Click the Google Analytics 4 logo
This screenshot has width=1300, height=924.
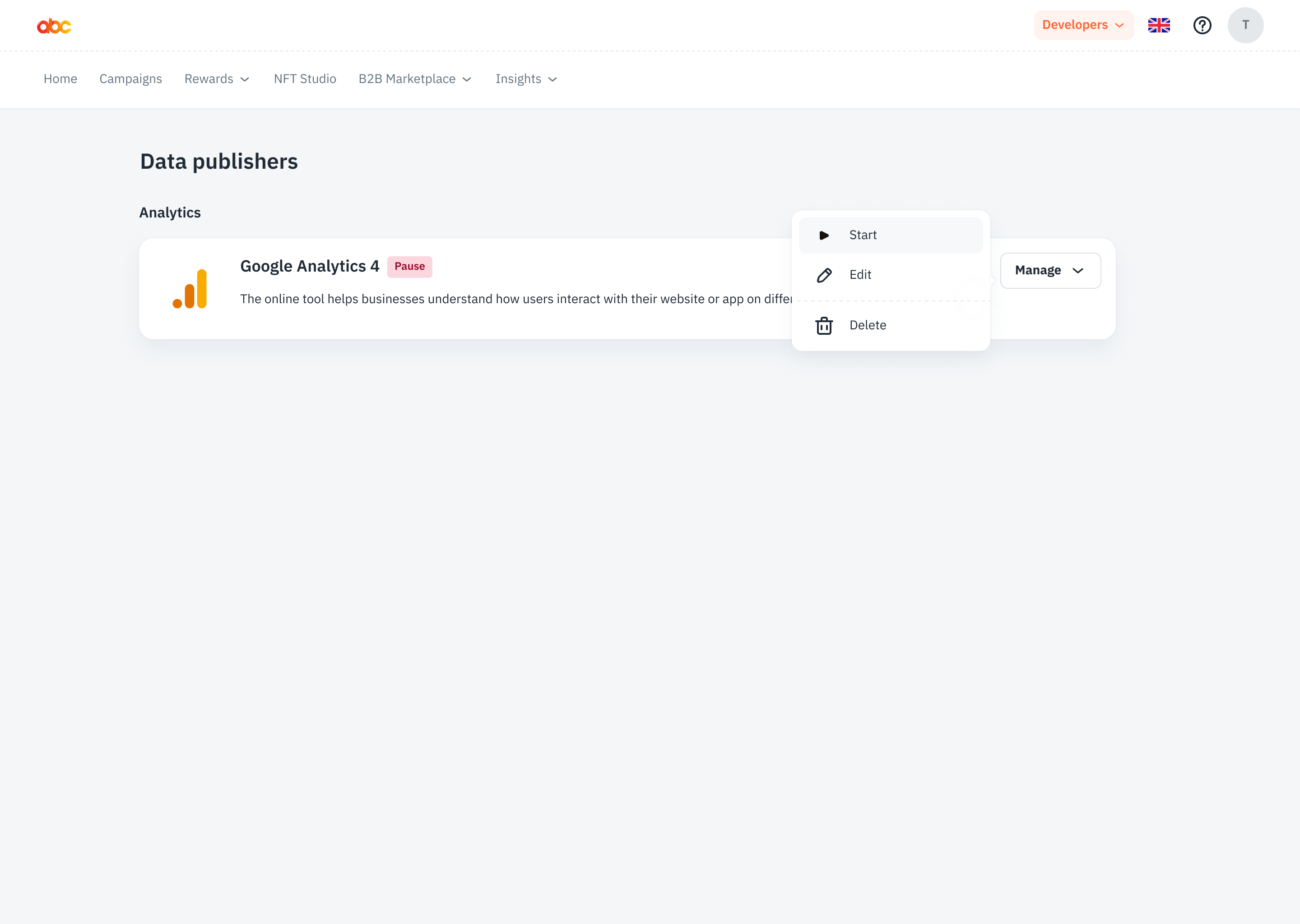point(190,289)
